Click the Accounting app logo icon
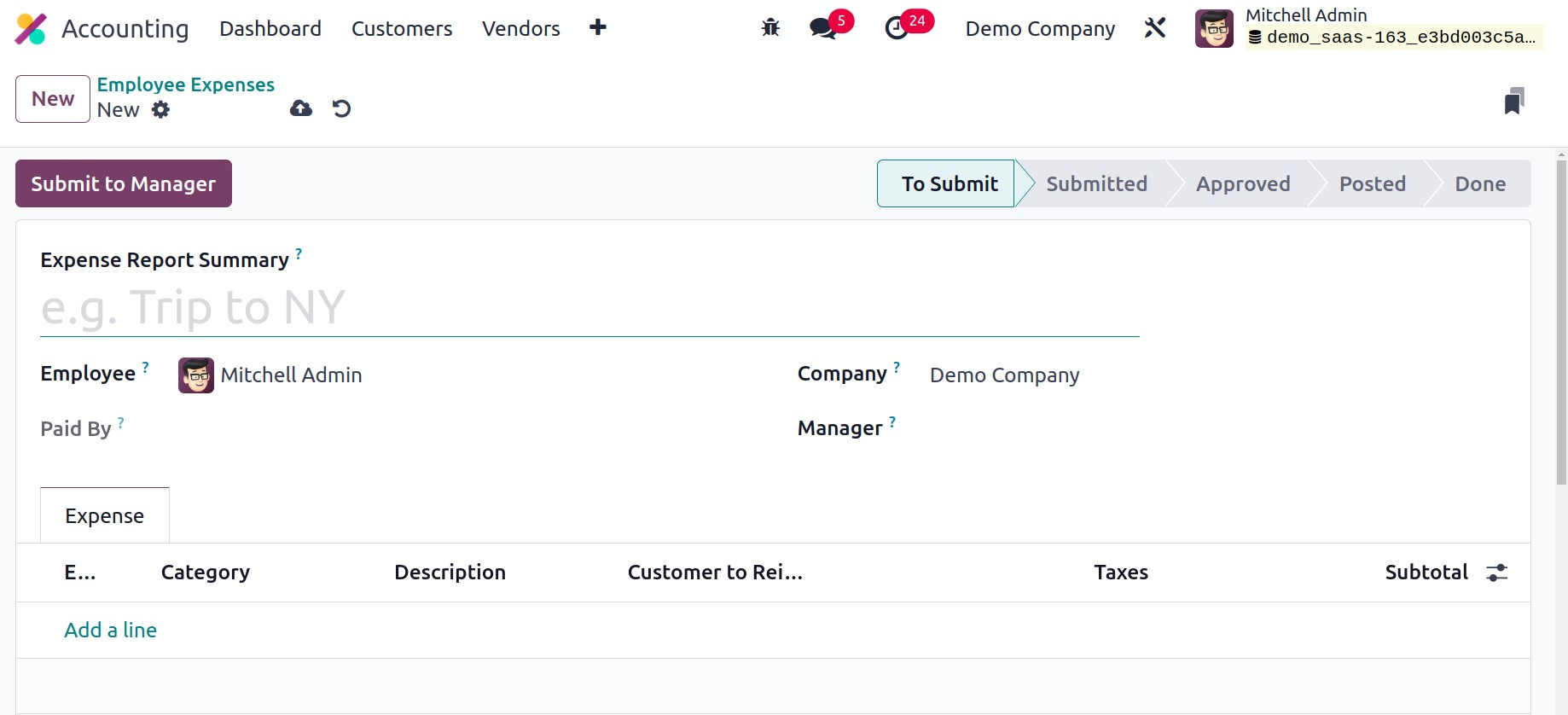 (x=31, y=29)
